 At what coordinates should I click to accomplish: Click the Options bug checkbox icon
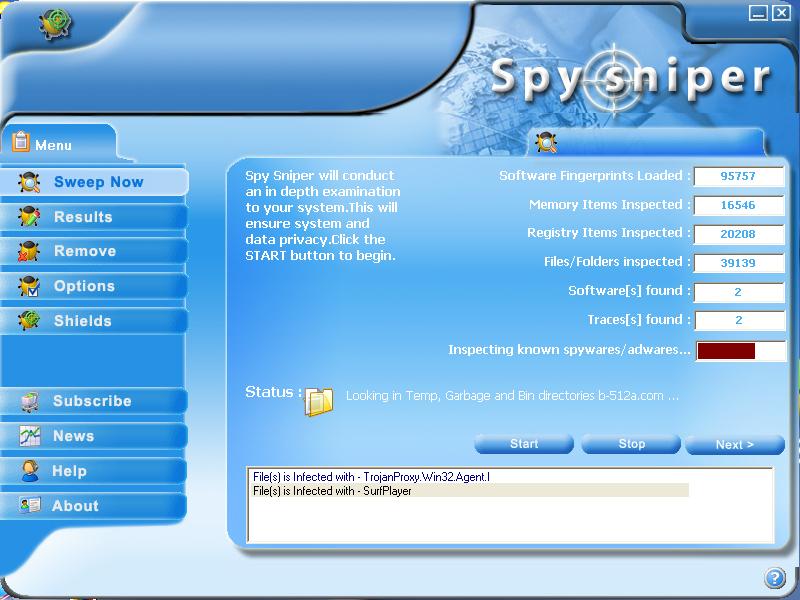pyautogui.click(x=29, y=286)
